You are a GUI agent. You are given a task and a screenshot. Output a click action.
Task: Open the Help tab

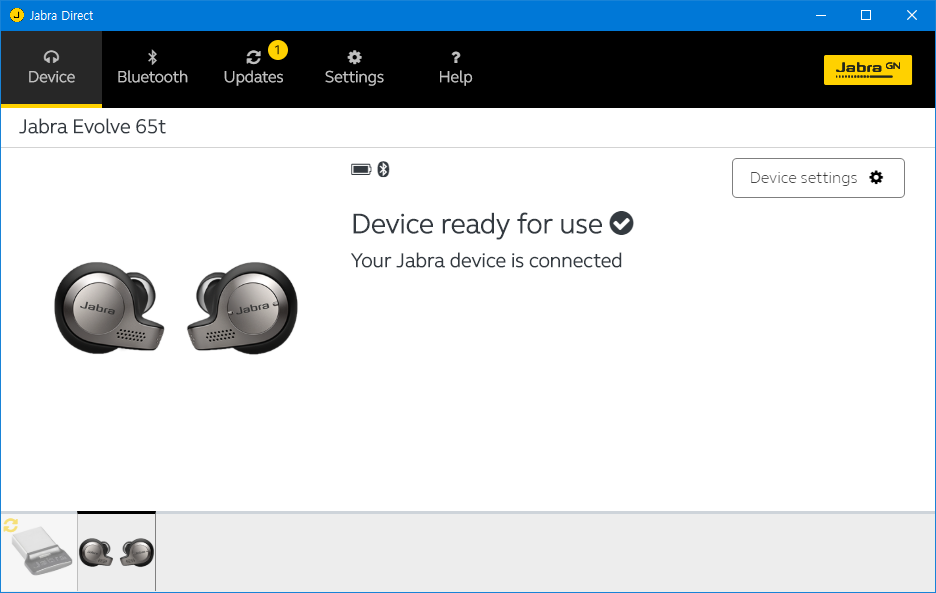point(455,69)
